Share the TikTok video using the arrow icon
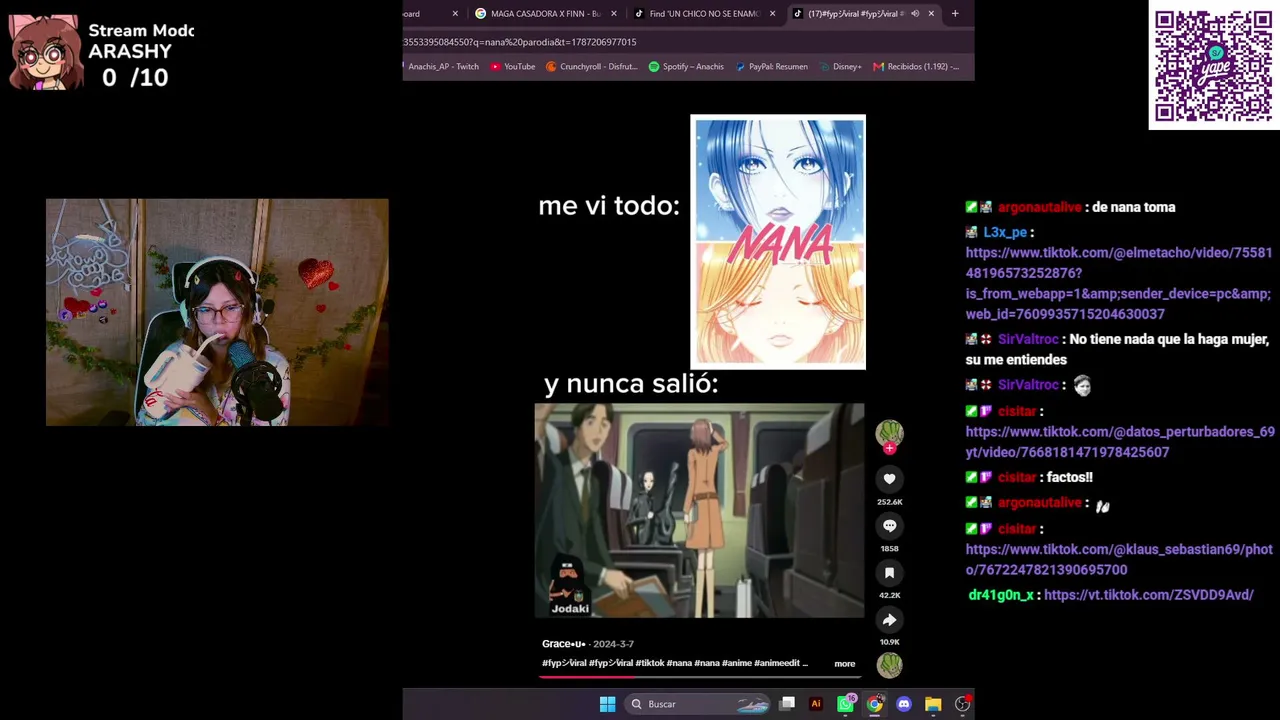Image resolution: width=1280 pixels, height=720 pixels. coord(889,620)
